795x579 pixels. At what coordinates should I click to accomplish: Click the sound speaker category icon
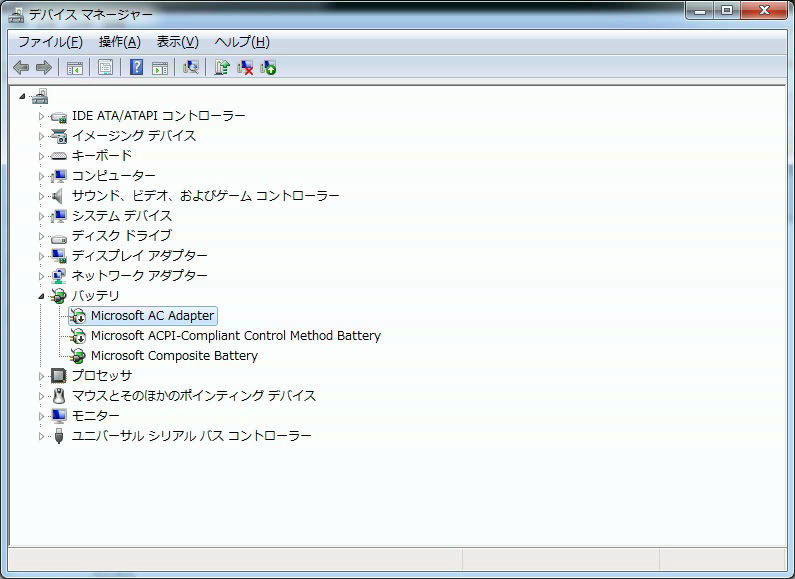[x=58, y=196]
